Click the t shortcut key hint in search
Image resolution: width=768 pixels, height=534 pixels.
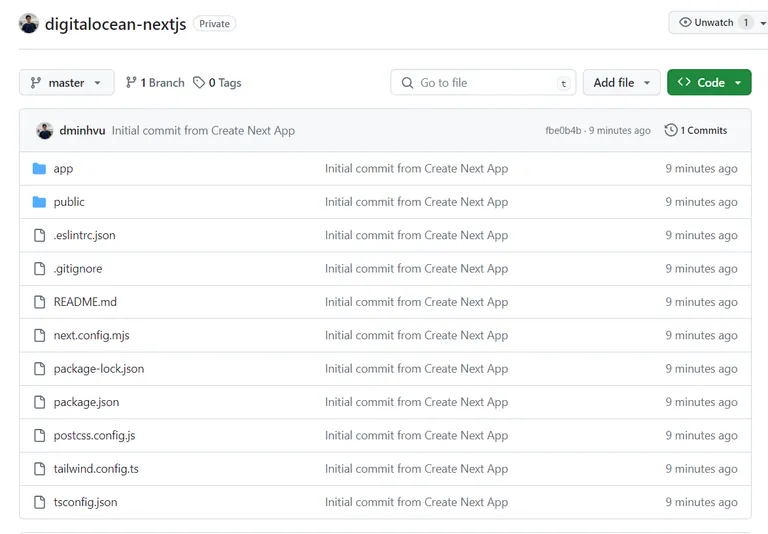coord(564,84)
